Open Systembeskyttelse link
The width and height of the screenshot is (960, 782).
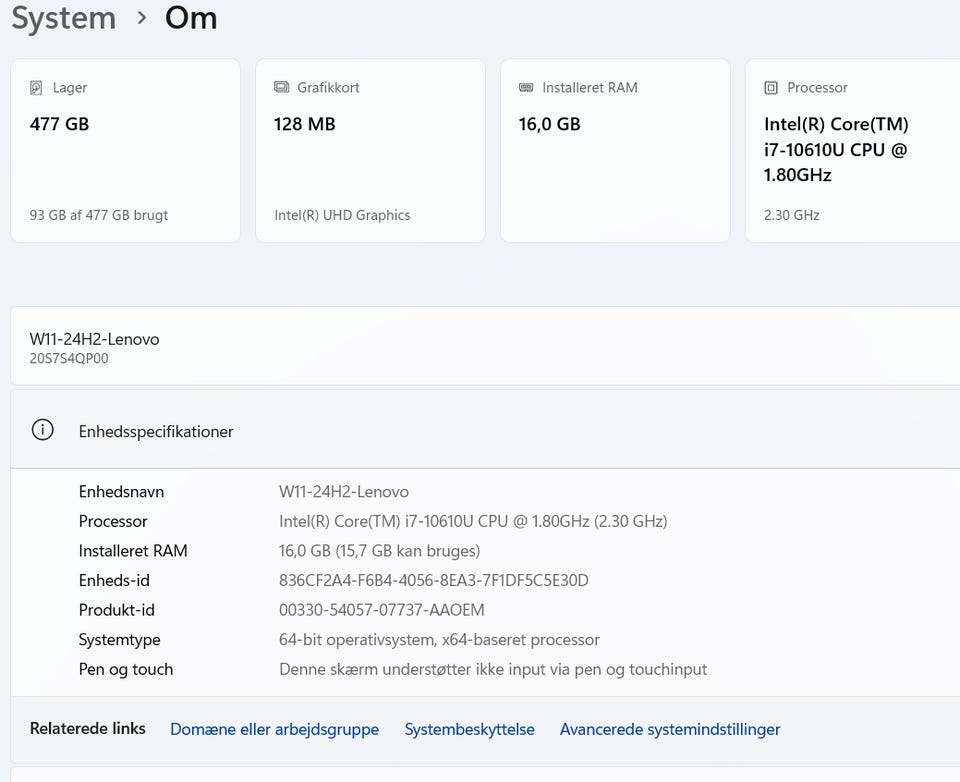pos(469,729)
